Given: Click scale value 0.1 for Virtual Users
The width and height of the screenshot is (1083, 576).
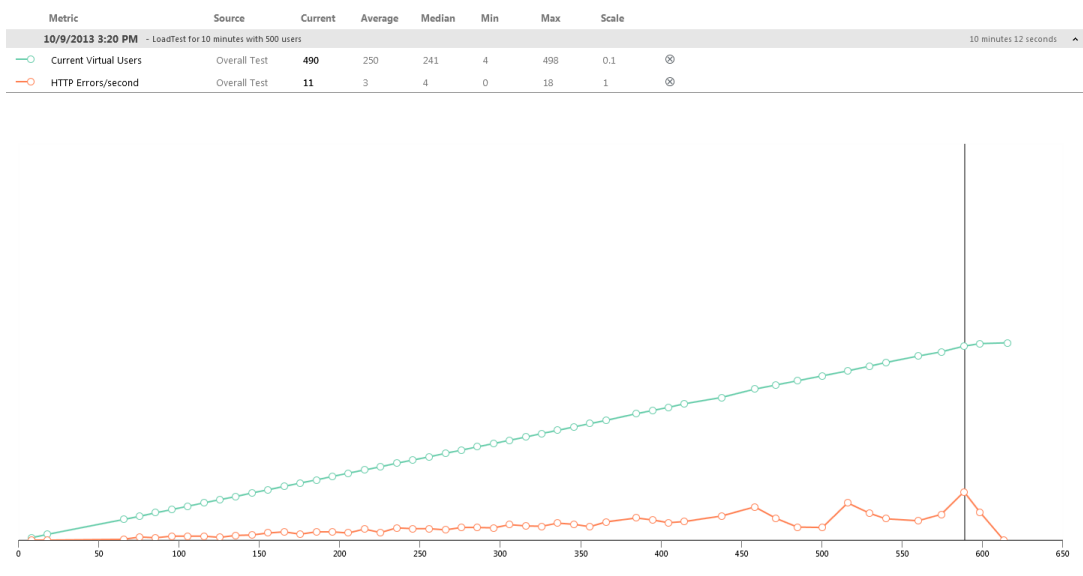Looking at the screenshot, I should click(x=608, y=60).
